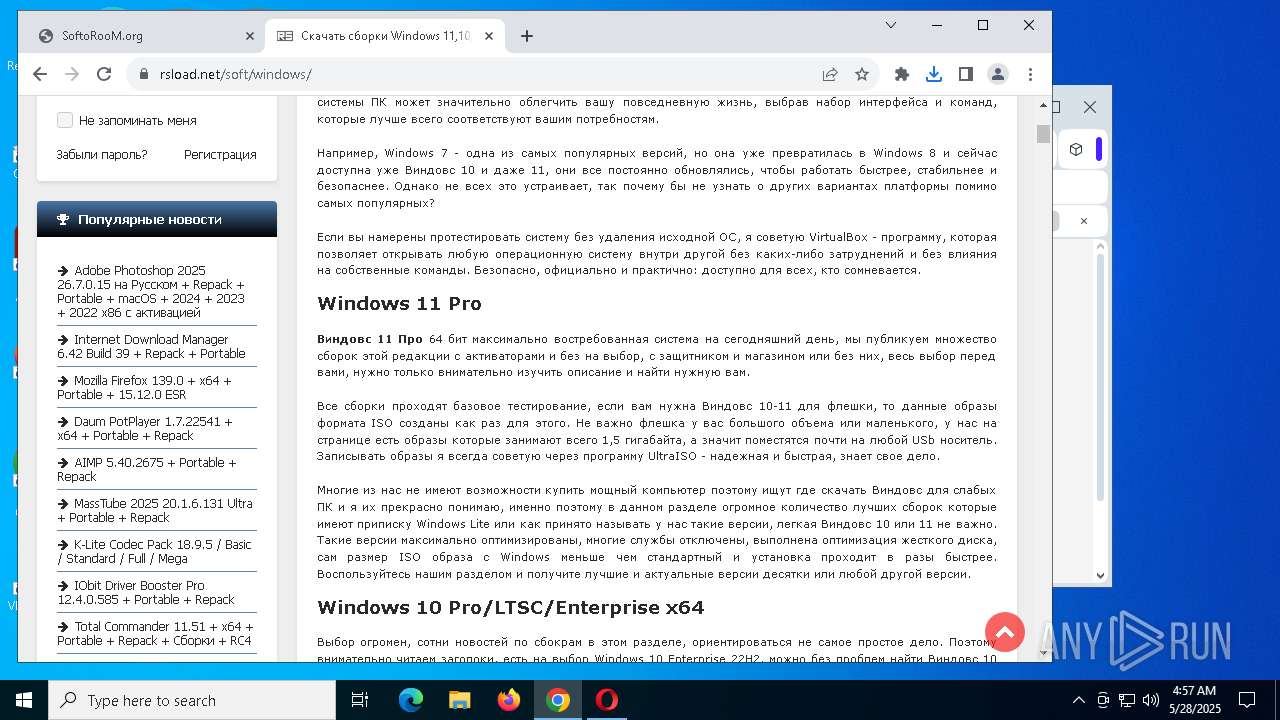Open the Регистрация link
This screenshot has height=720, width=1280.
tap(220, 155)
